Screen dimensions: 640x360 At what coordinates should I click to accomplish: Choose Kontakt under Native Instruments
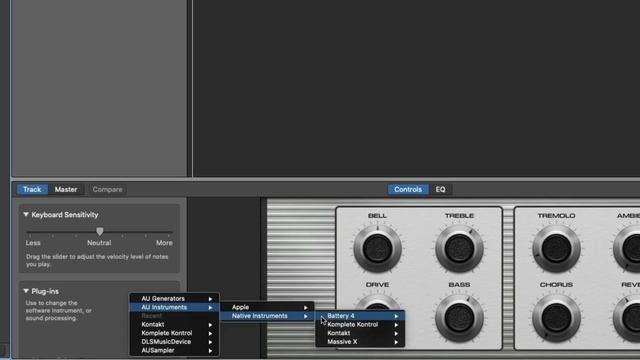coord(360,333)
